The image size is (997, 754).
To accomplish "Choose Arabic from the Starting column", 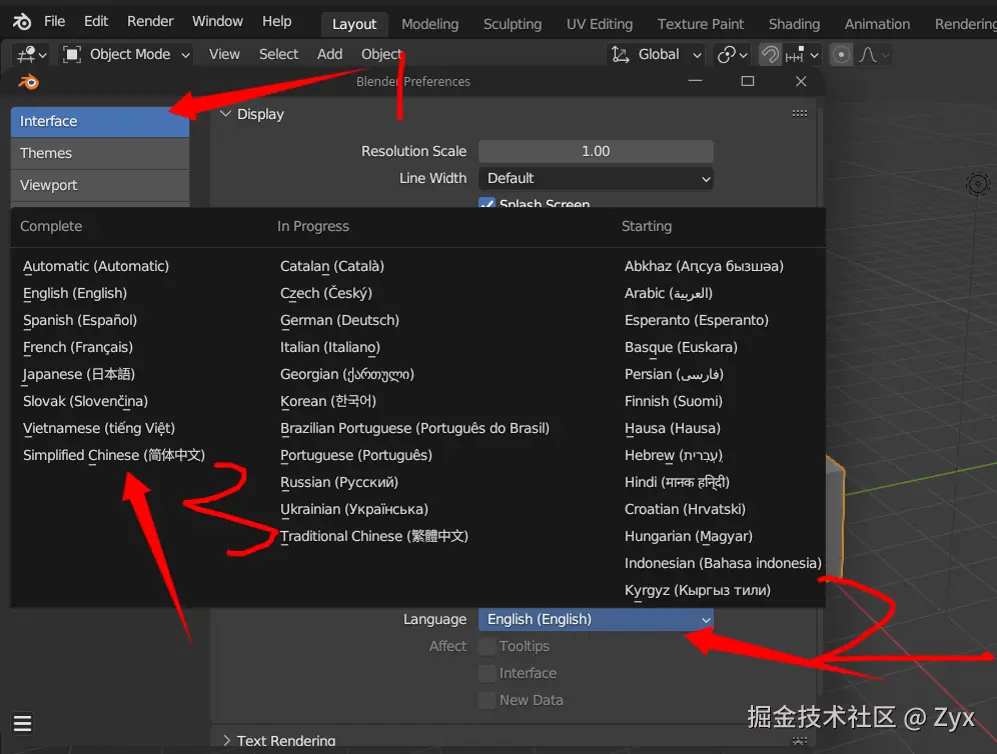I will click(x=668, y=293).
